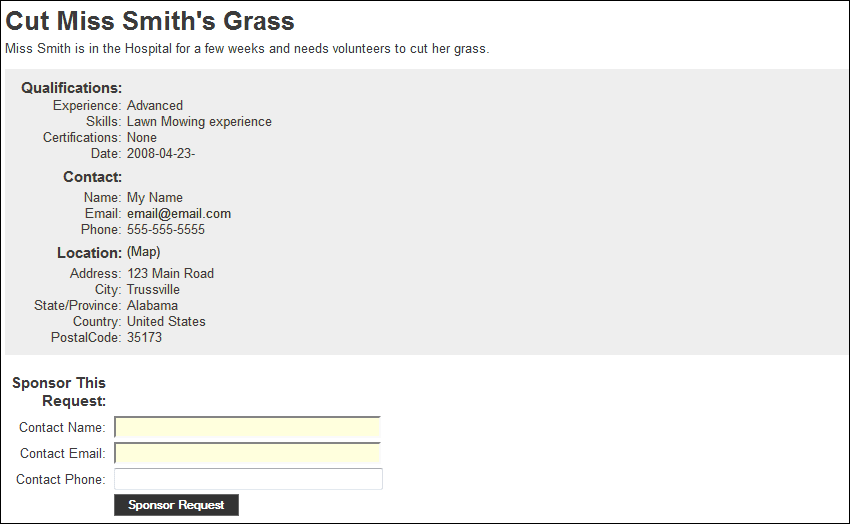
Task: Click the "Lawn Mowing experience" skills text
Action: 199,122
